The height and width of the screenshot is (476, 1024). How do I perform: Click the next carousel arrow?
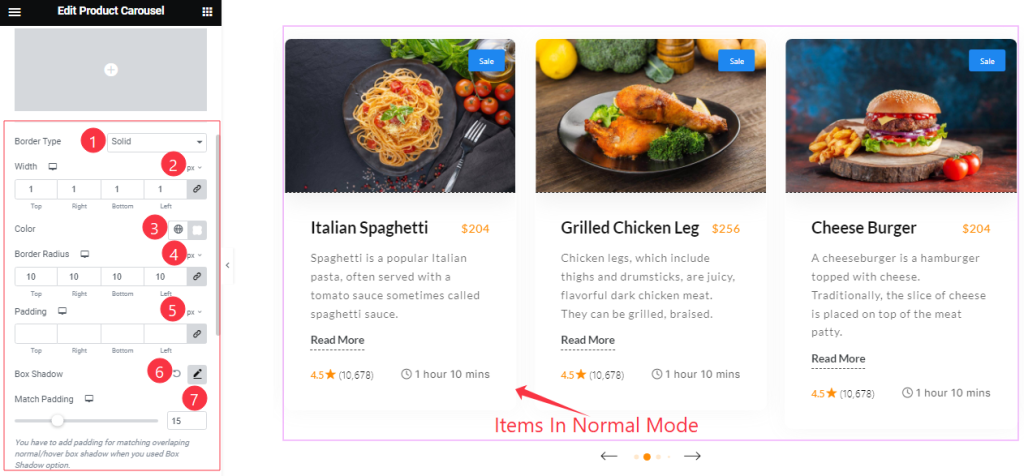point(692,456)
